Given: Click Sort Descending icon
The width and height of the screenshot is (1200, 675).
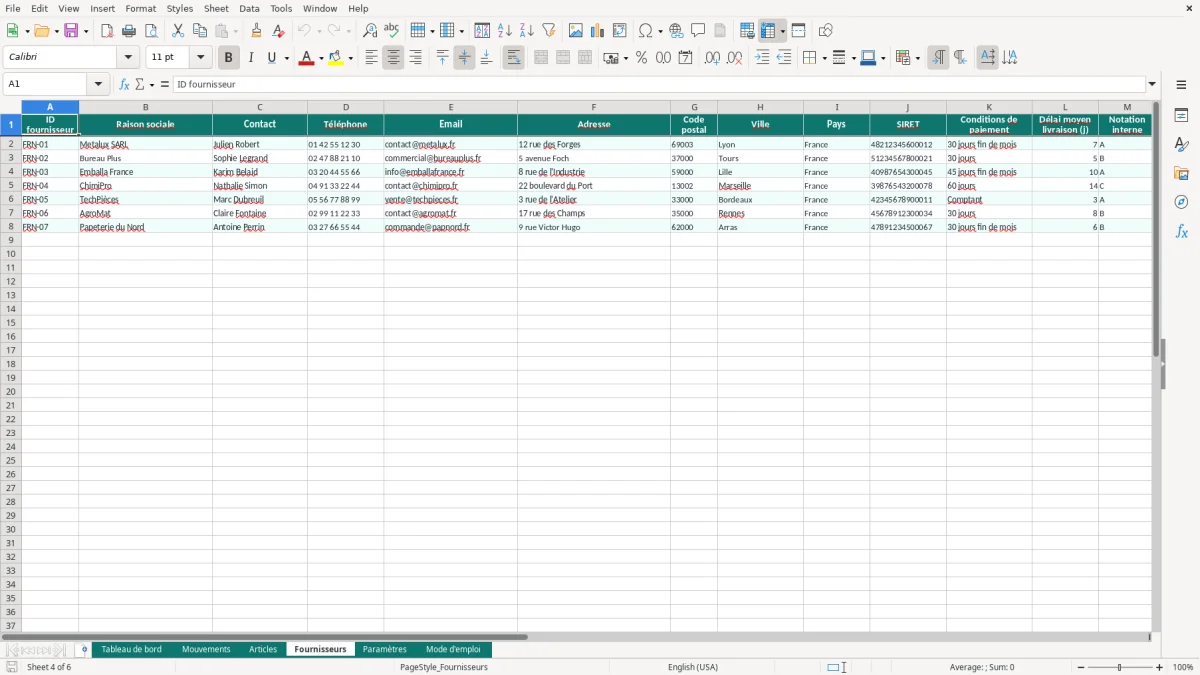Looking at the screenshot, I should click(x=527, y=31).
